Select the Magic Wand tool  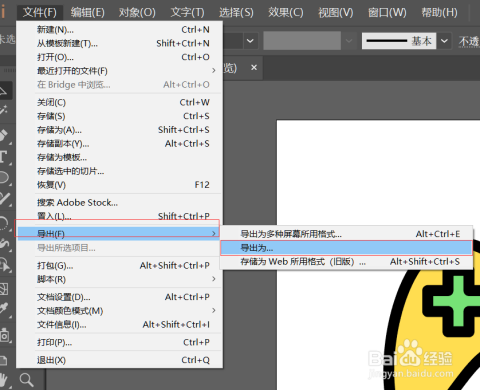(4, 111)
